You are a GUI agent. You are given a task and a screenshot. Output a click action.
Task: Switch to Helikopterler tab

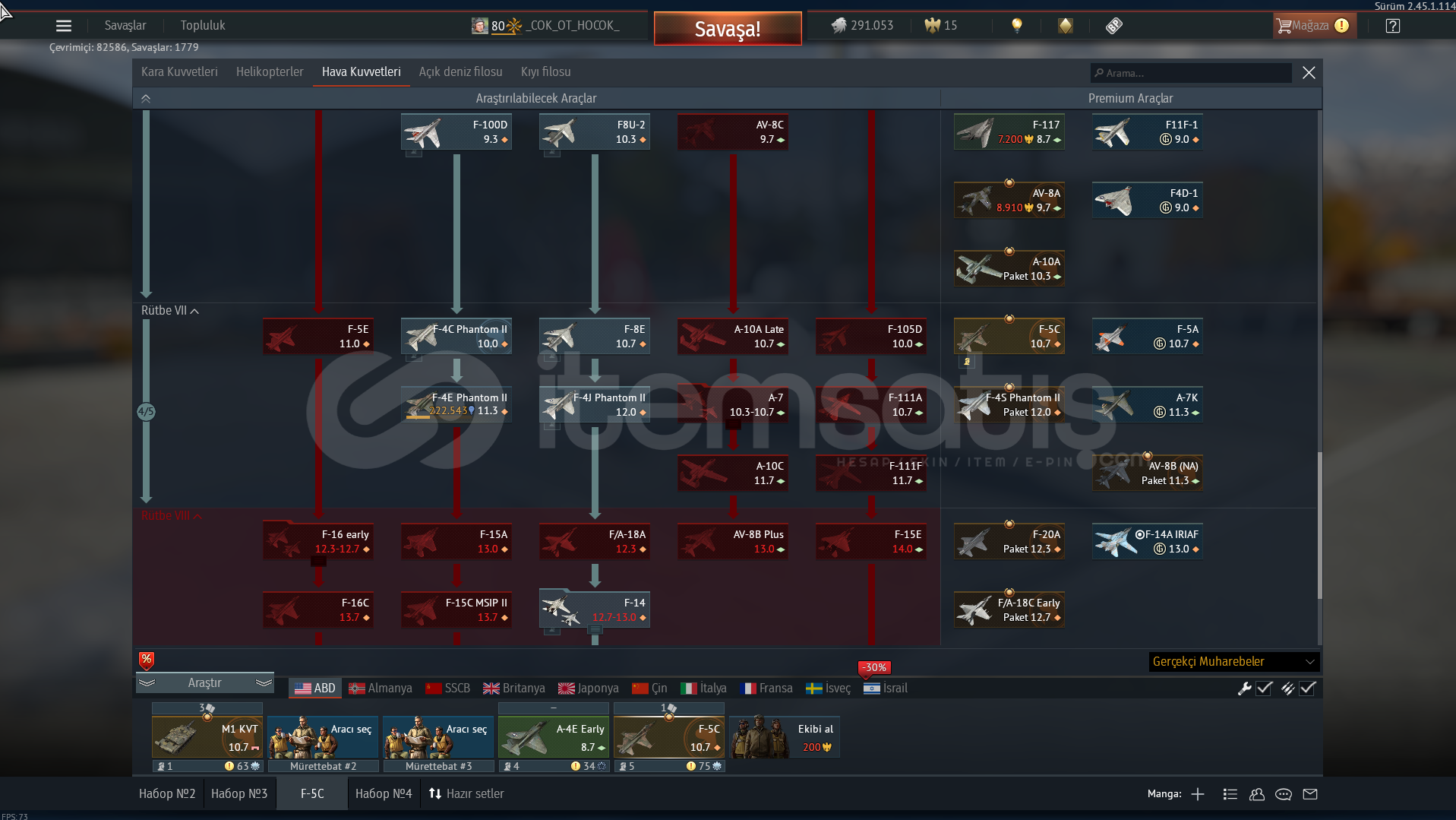click(x=270, y=72)
